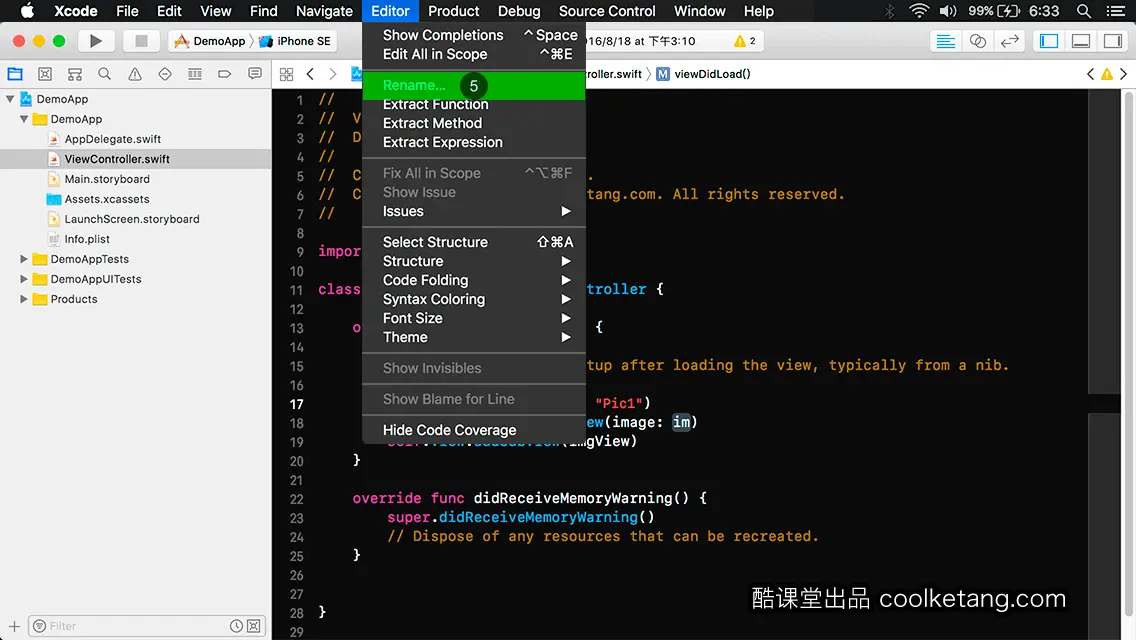This screenshot has height=640, width=1136.
Task: Expand the DemoAppUITests folder
Action: [24, 279]
